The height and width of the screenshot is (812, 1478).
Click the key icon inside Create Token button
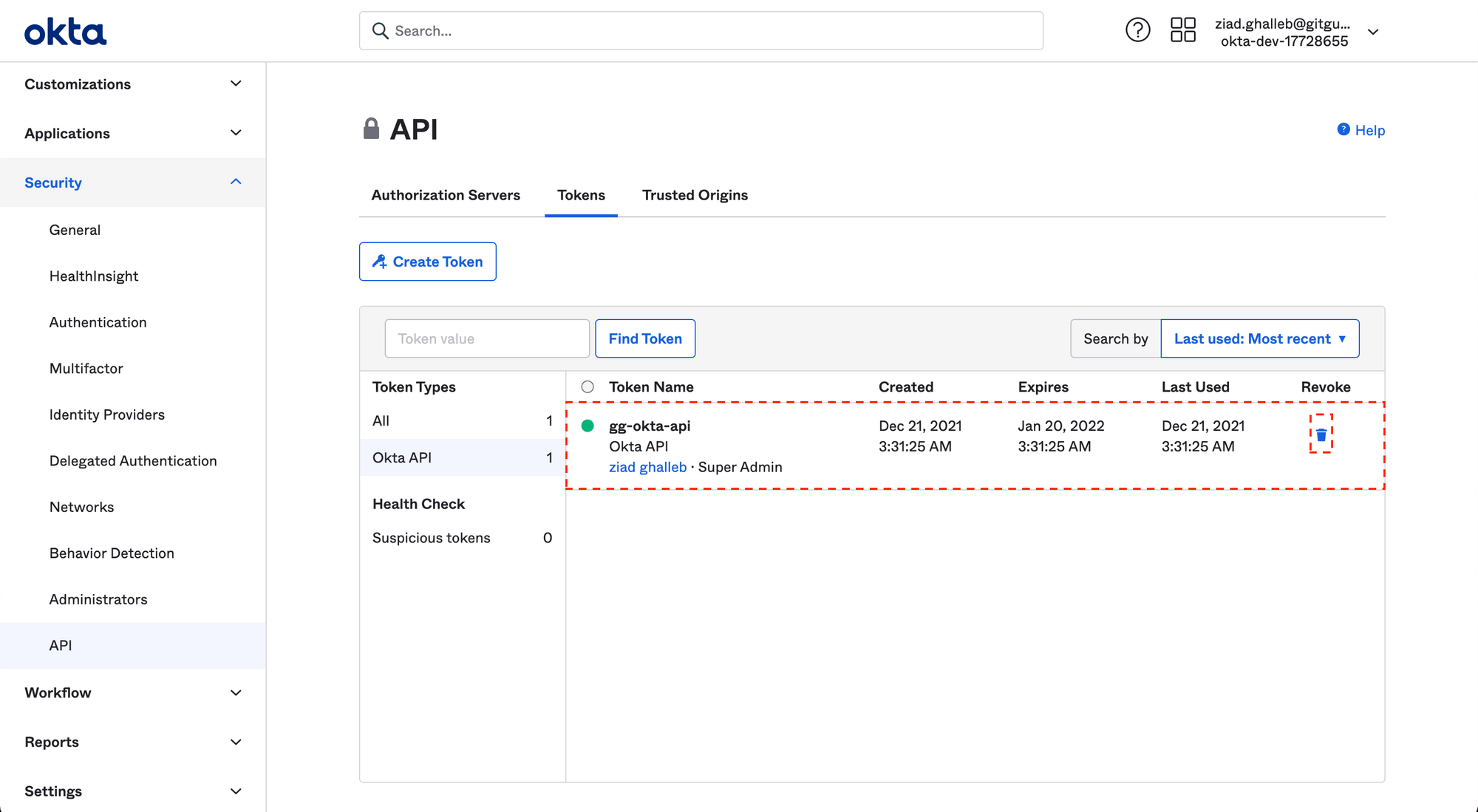click(381, 261)
